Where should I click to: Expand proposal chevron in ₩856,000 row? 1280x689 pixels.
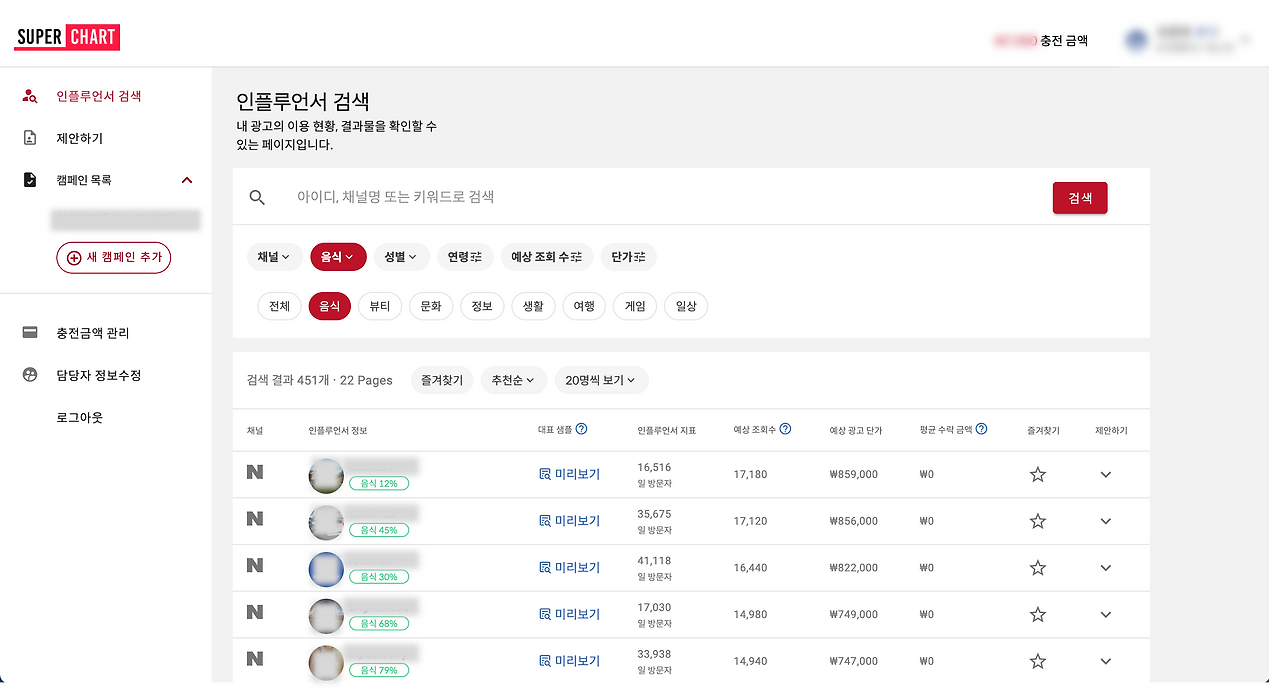click(1106, 521)
